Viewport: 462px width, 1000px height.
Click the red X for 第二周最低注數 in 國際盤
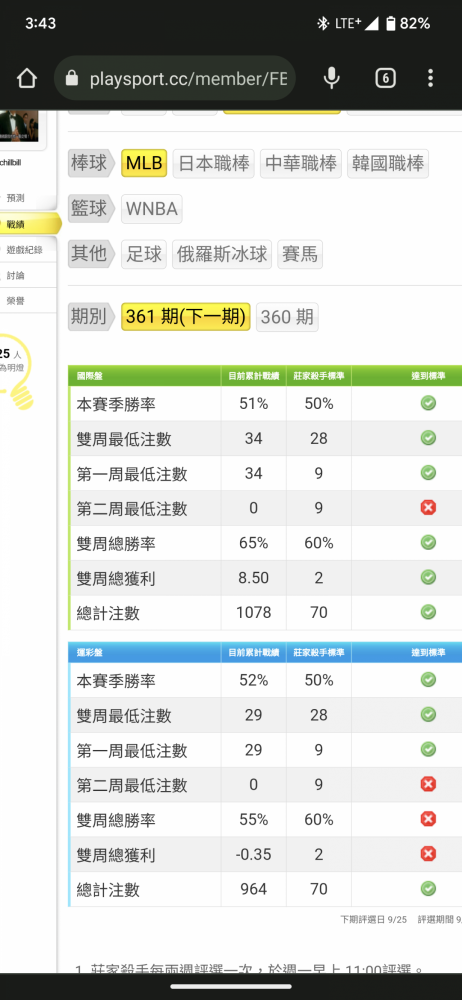428,508
